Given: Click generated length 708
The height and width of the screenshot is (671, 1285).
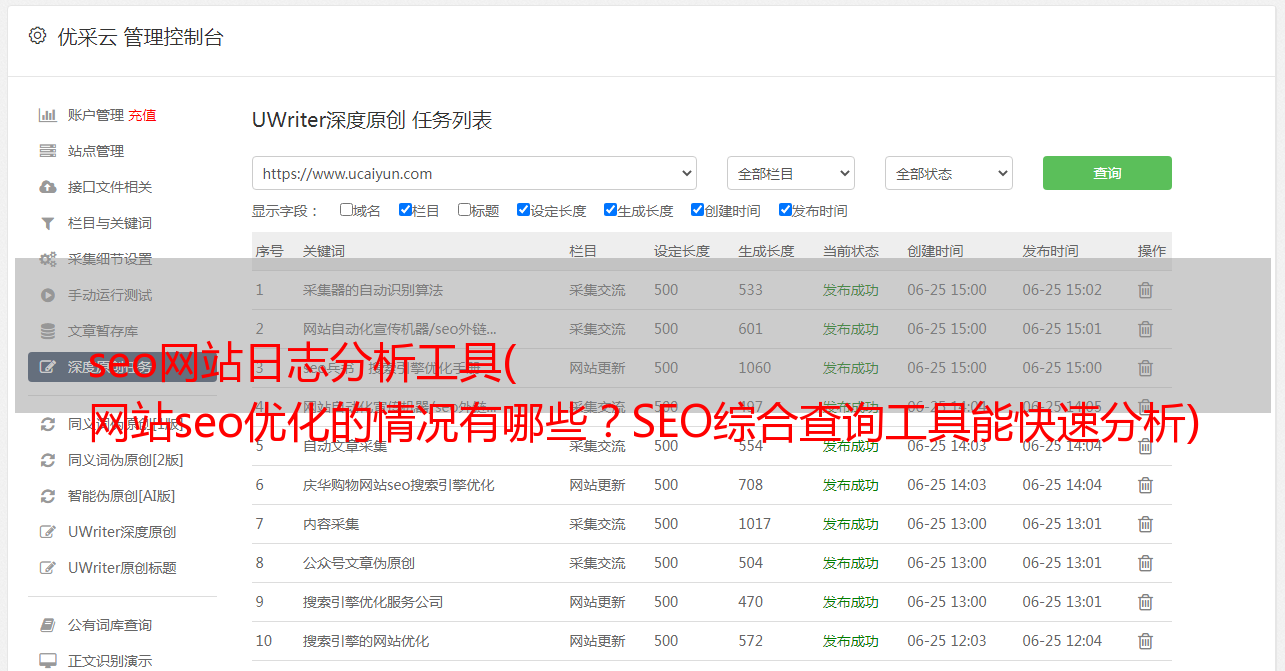Looking at the screenshot, I should click(x=751, y=485).
